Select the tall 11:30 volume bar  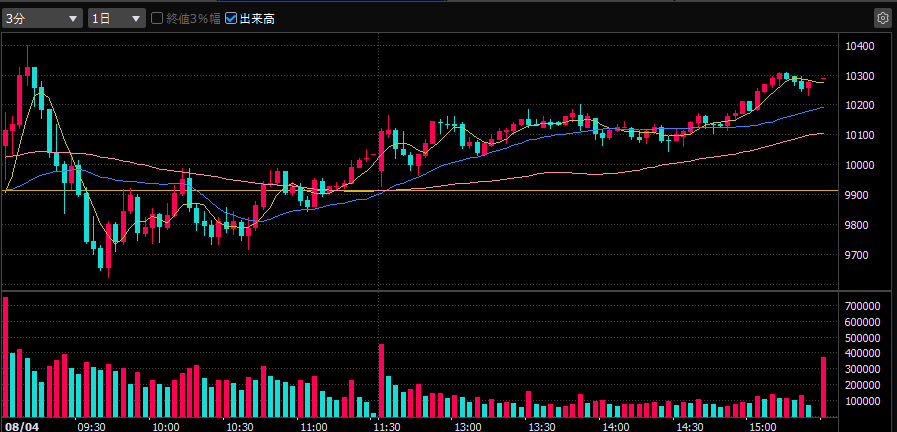382,381
